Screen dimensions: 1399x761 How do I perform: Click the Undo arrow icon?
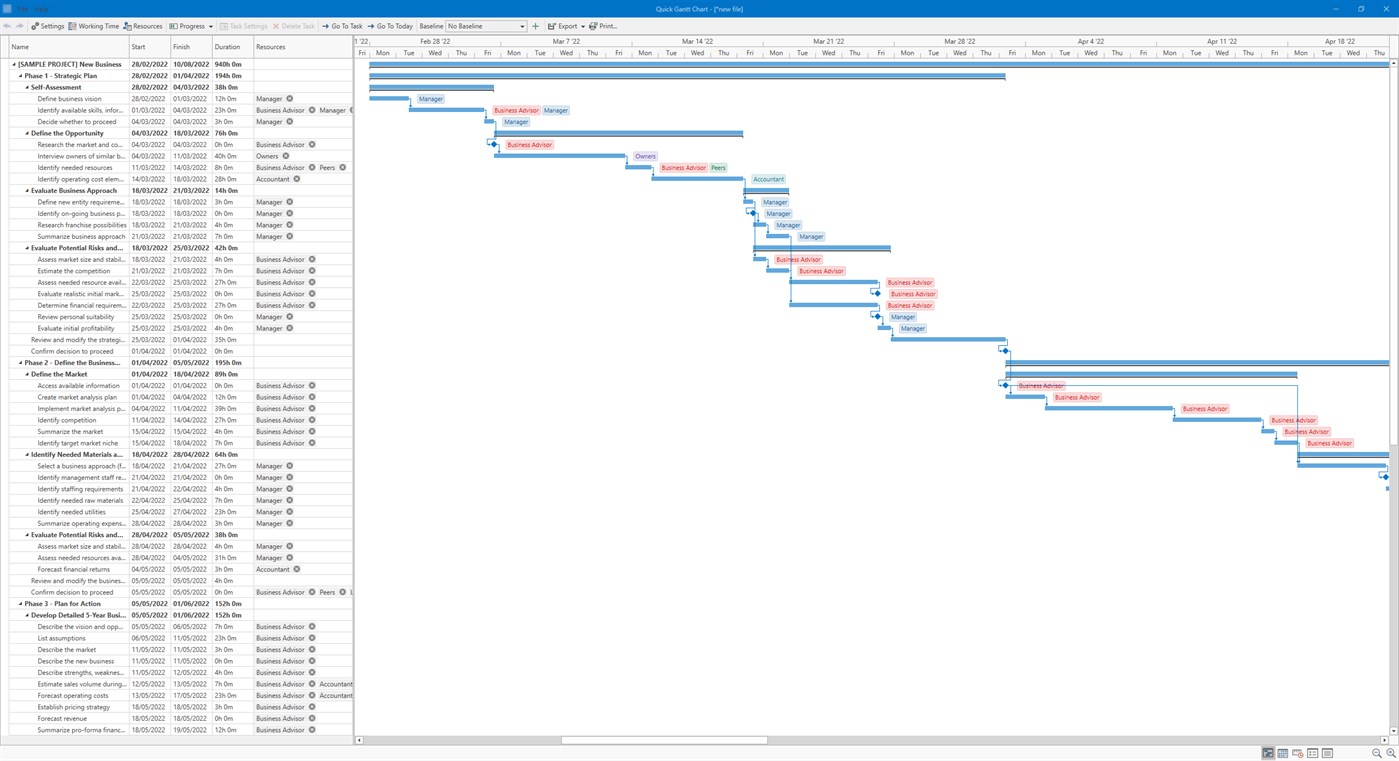click(8, 26)
